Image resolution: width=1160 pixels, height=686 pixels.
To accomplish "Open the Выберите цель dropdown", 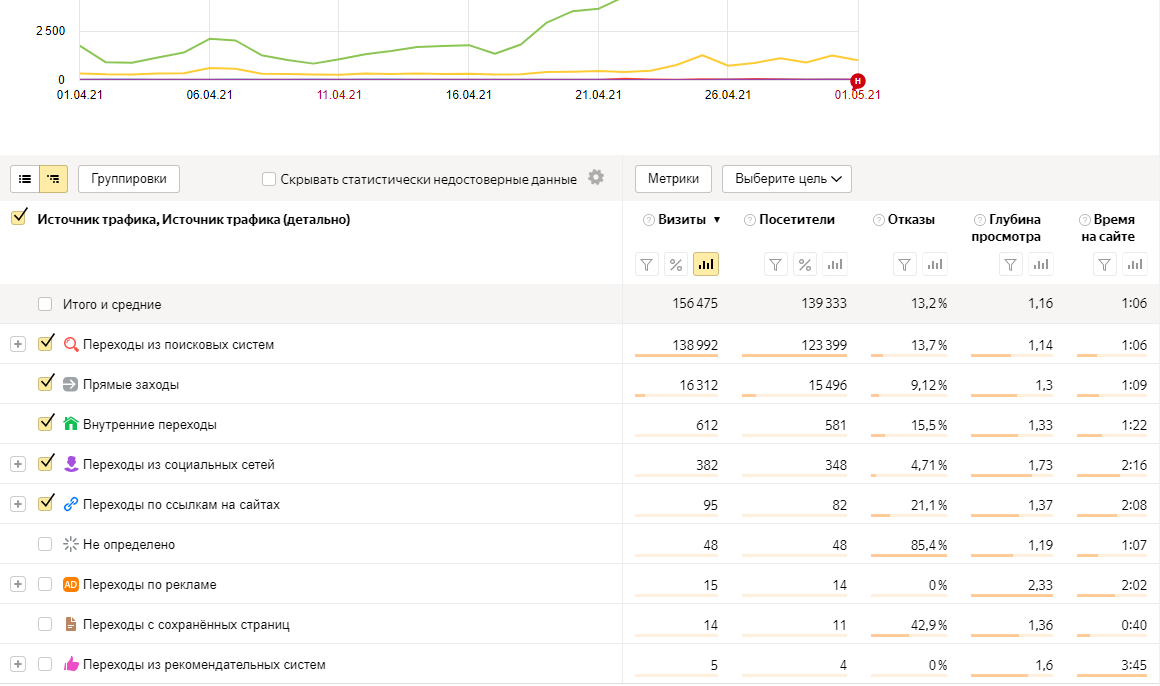I will (x=786, y=179).
